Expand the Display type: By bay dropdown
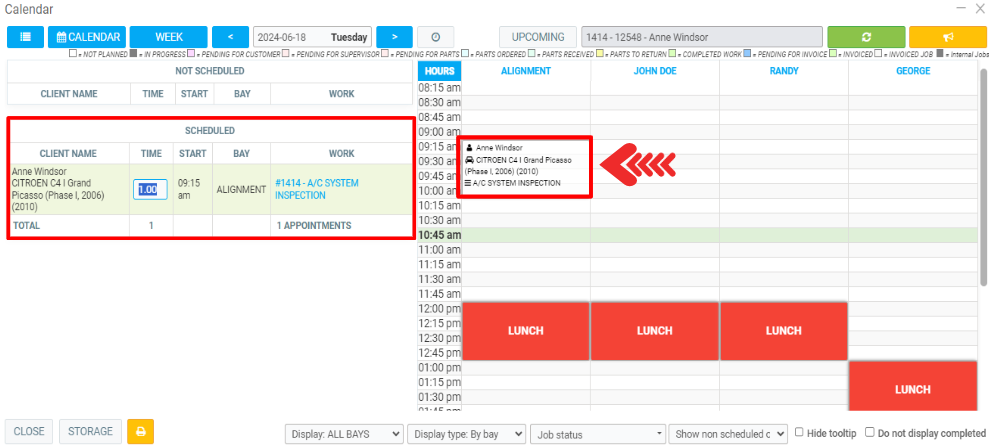The height and width of the screenshot is (446, 989). 467,434
